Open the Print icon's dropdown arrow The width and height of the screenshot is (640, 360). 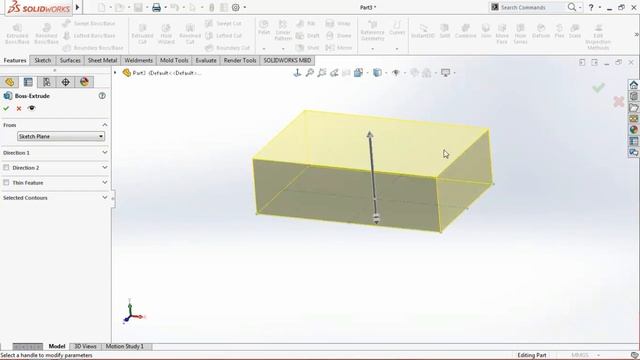click(x=165, y=7)
